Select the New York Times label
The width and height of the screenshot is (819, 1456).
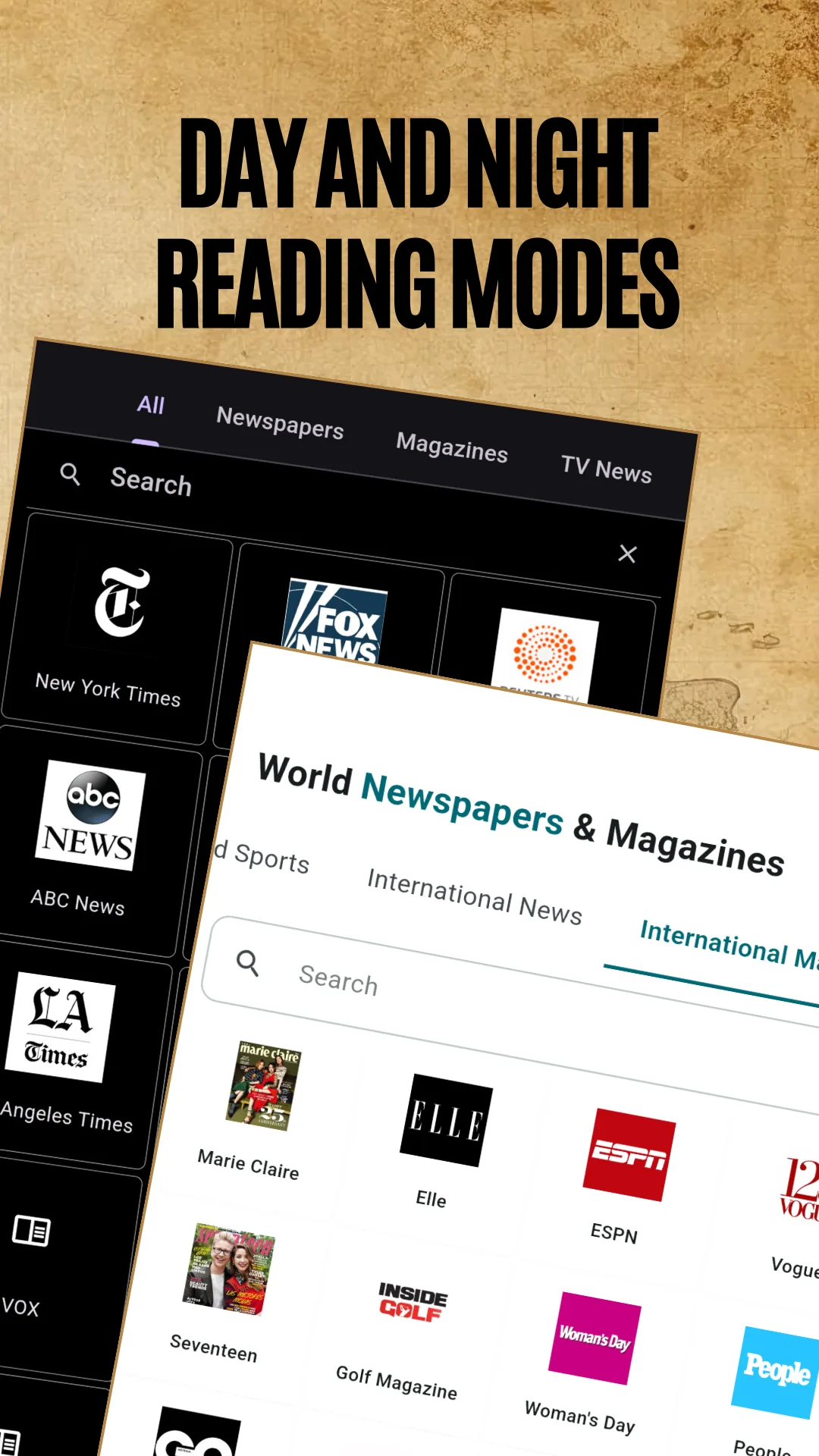tap(108, 690)
